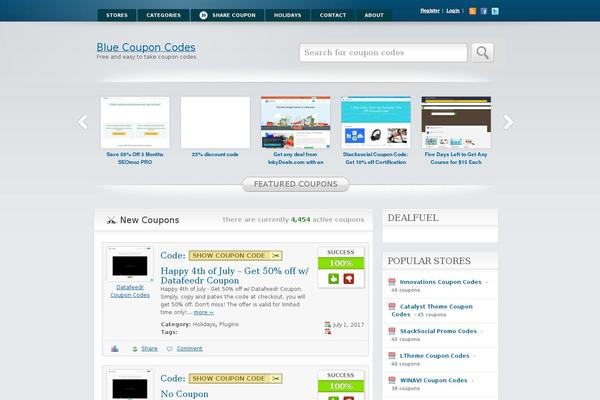600x400 pixels.
Task: Click the Featured Coupons label
Action: pos(295,184)
